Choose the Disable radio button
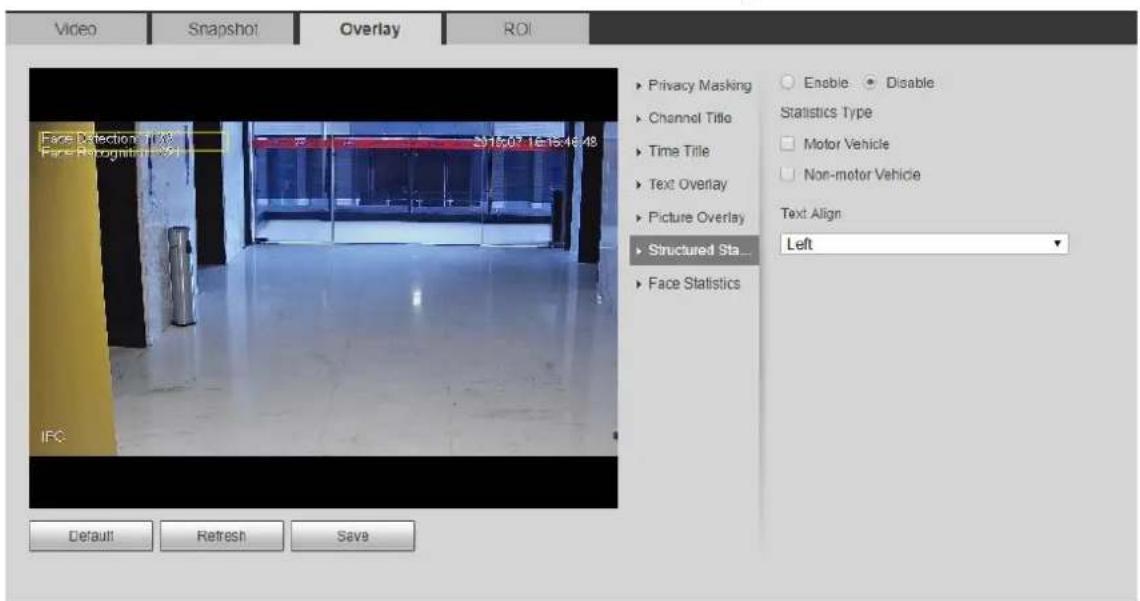Image resolution: width=1140 pixels, height=601 pixels. click(x=870, y=82)
